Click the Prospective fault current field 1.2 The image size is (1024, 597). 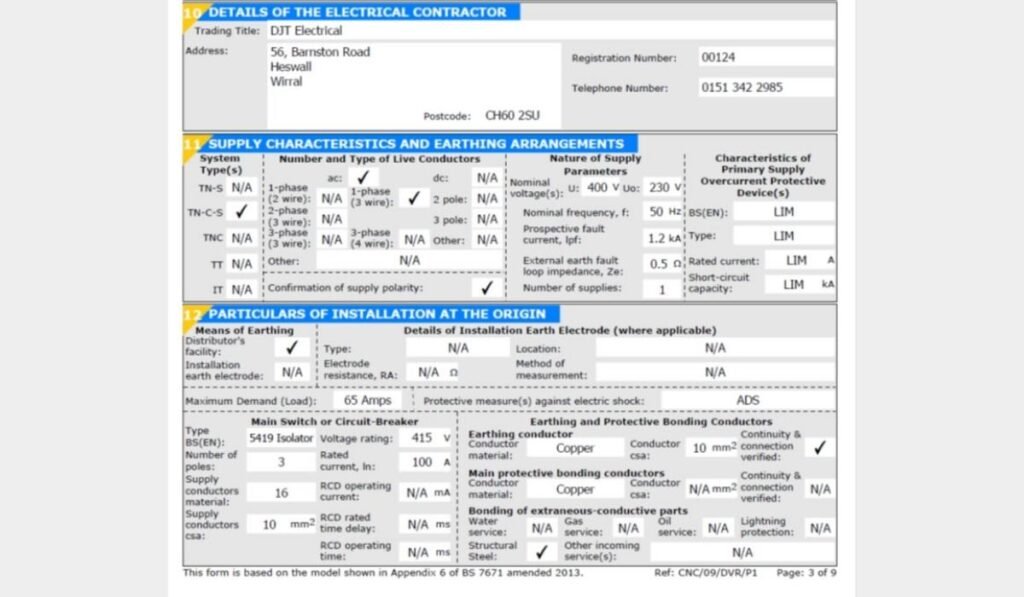coord(663,238)
